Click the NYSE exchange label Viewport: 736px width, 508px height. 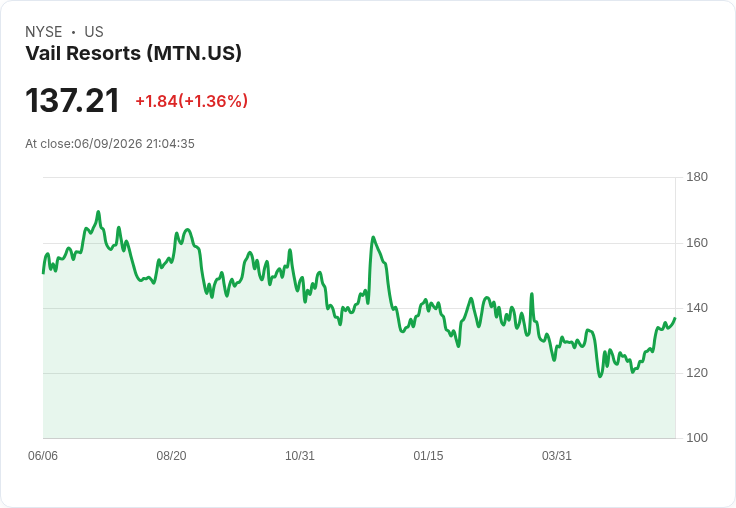pyautogui.click(x=44, y=32)
